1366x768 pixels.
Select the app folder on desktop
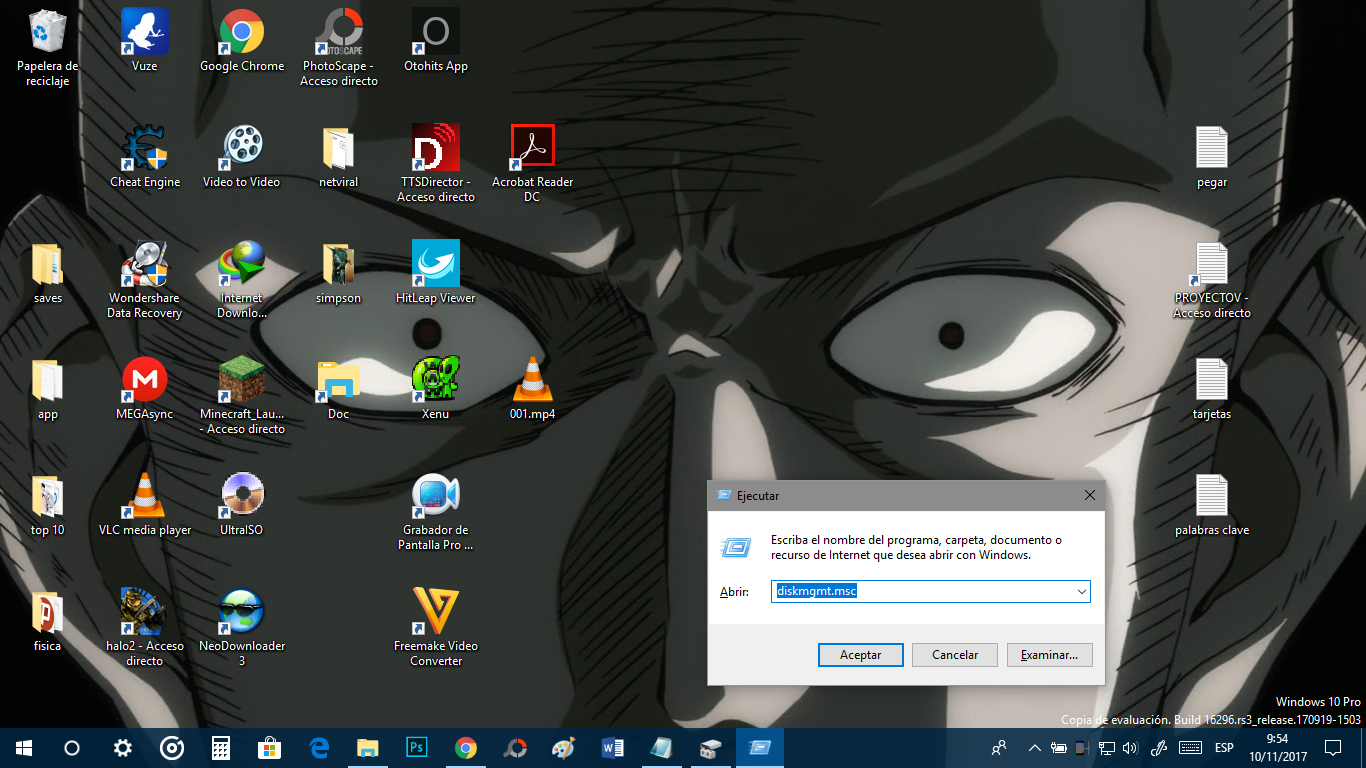pos(47,389)
